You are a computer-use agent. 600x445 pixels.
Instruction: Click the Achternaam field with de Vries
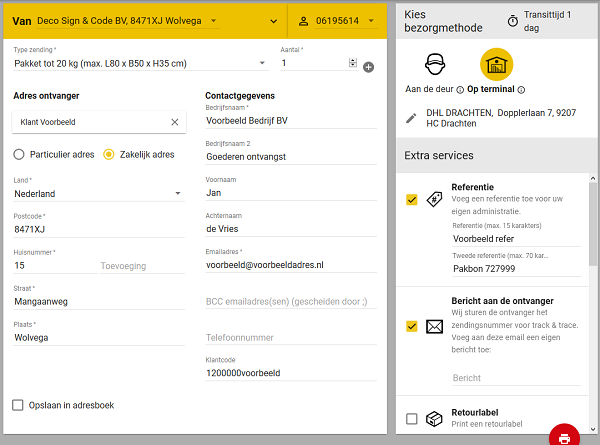point(291,229)
